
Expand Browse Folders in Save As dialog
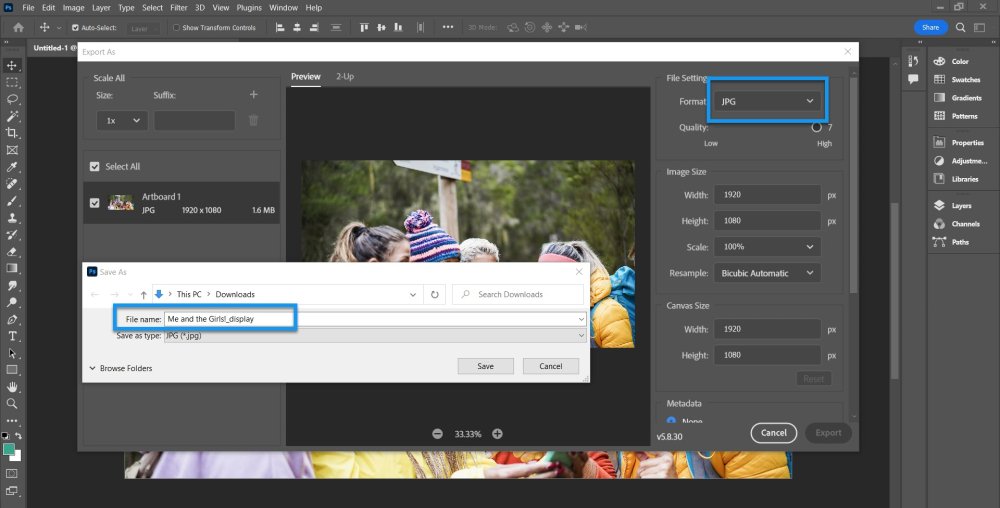(x=120, y=368)
